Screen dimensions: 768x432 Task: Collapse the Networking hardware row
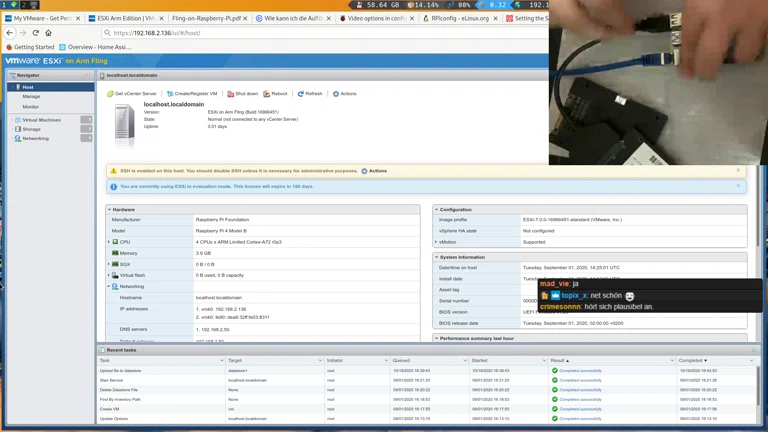(x=109, y=287)
